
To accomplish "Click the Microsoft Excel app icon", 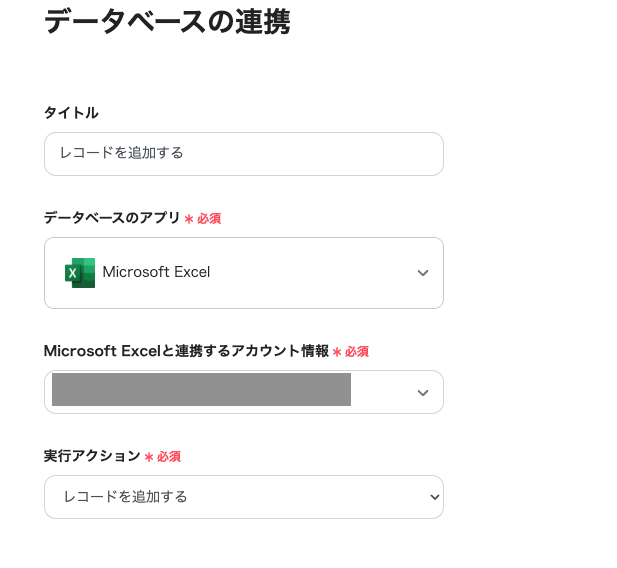I will [80, 272].
